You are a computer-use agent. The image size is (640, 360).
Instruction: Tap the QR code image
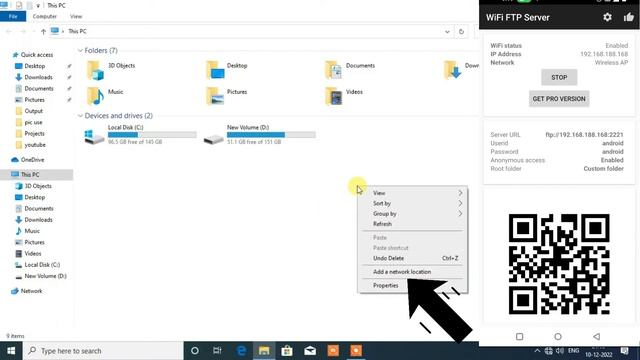(x=559, y=264)
